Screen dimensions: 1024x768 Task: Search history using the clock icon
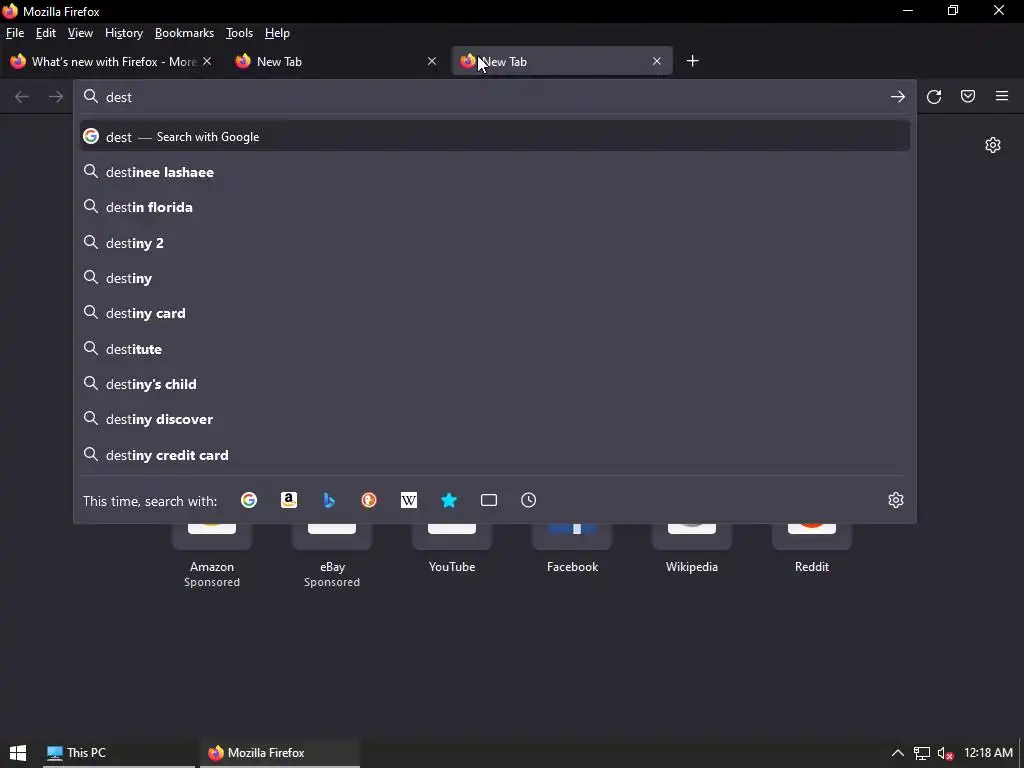(x=529, y=500)
